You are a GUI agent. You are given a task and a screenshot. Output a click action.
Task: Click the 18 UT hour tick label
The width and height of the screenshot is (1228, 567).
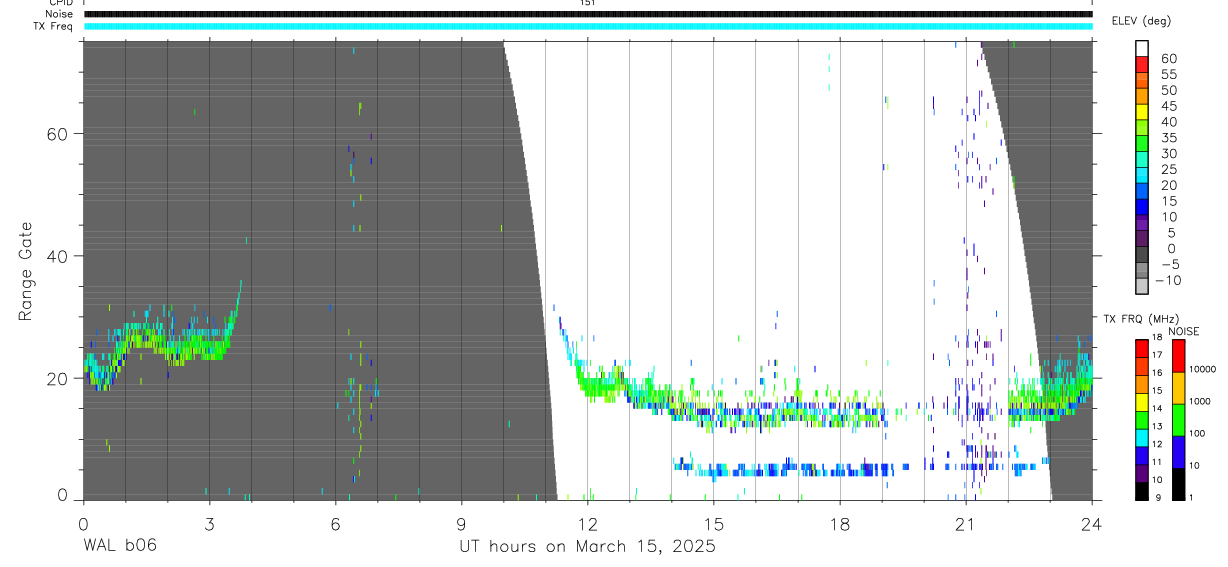(x=840, y=523)
